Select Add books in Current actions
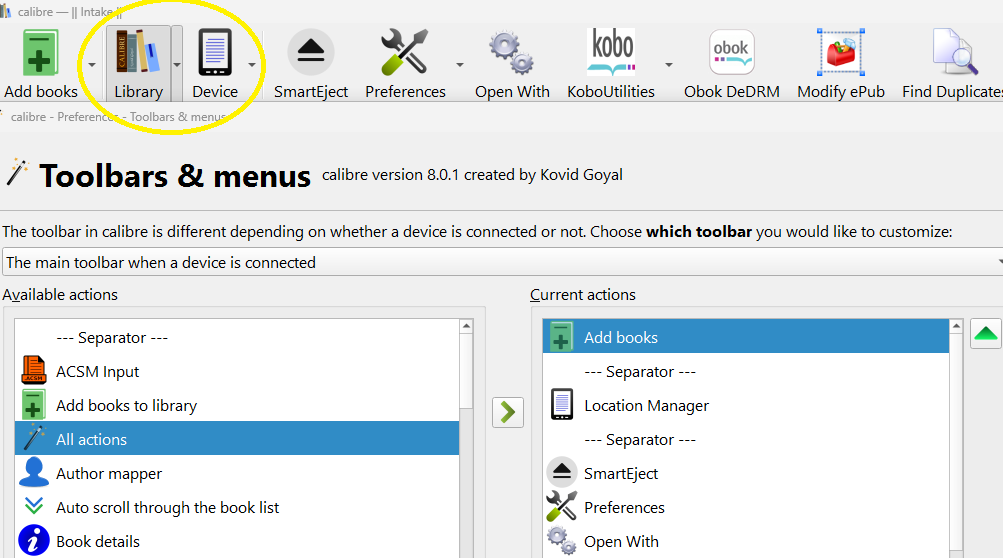This screenshot has width=1003, height=558. (x=746, y=337)
